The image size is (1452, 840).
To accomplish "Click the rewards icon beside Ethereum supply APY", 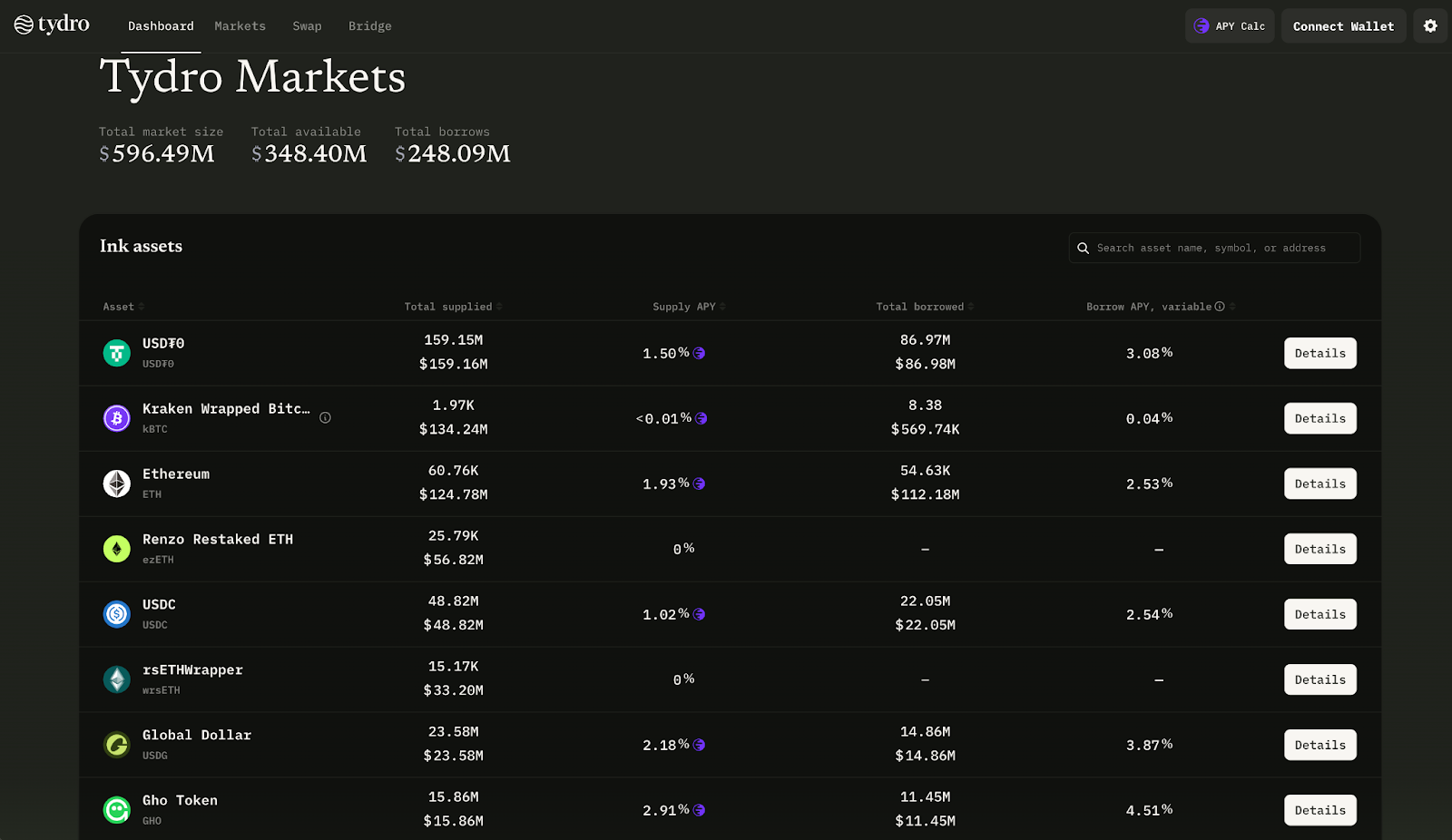I will click(x=699, y=483).
